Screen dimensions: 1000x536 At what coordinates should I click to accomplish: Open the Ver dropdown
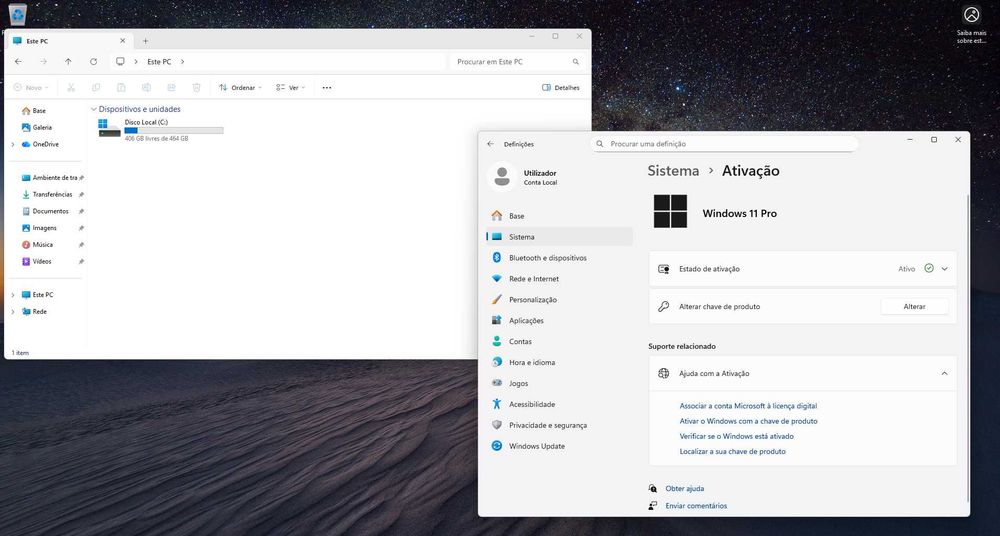coord(291,87)
